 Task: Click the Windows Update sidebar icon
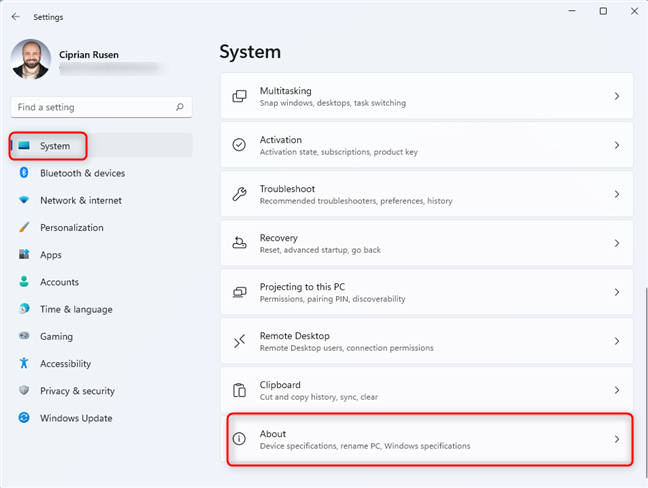[24, 418]
